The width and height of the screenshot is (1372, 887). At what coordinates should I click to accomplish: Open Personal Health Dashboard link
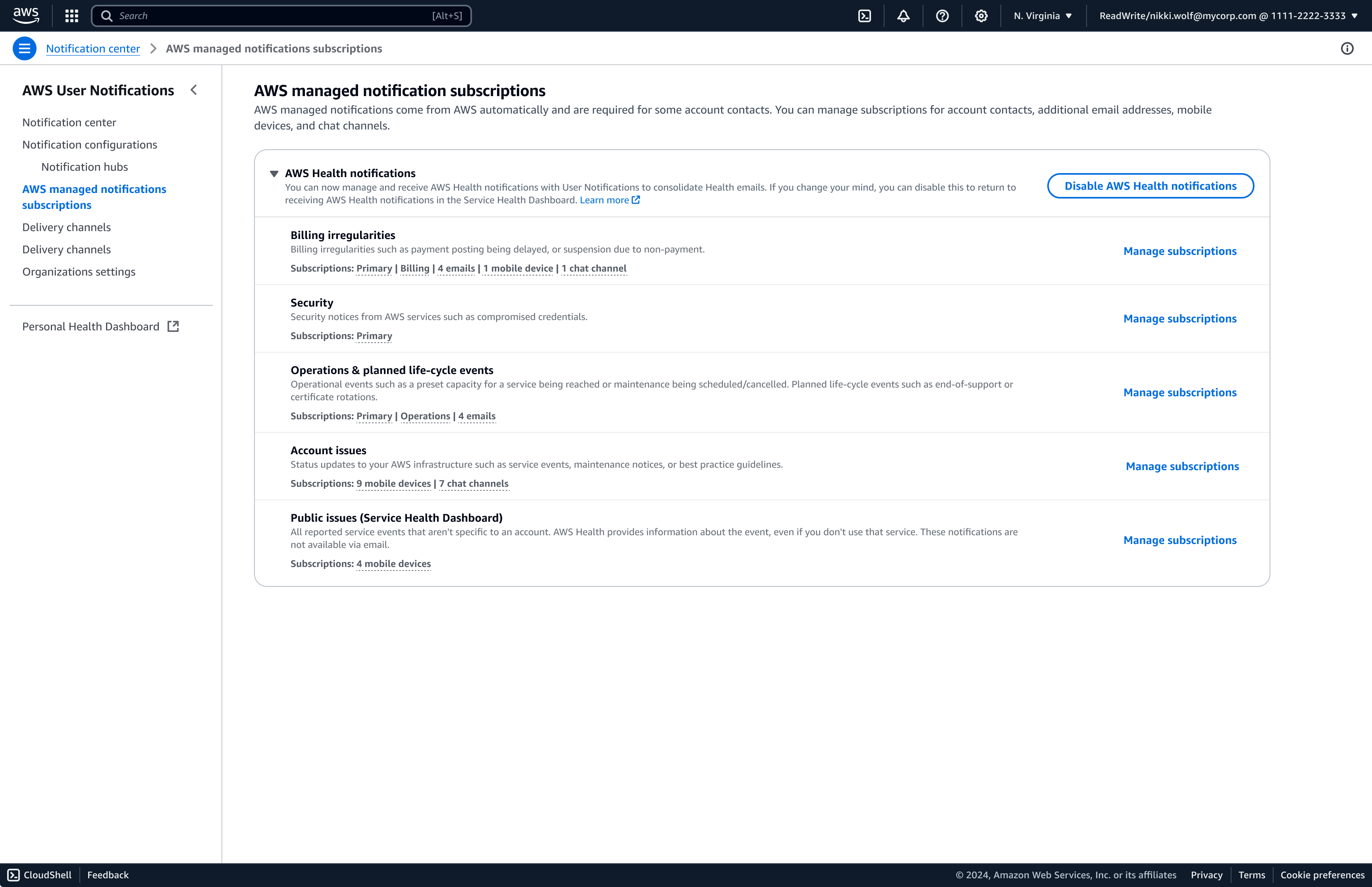coord(101,327)
